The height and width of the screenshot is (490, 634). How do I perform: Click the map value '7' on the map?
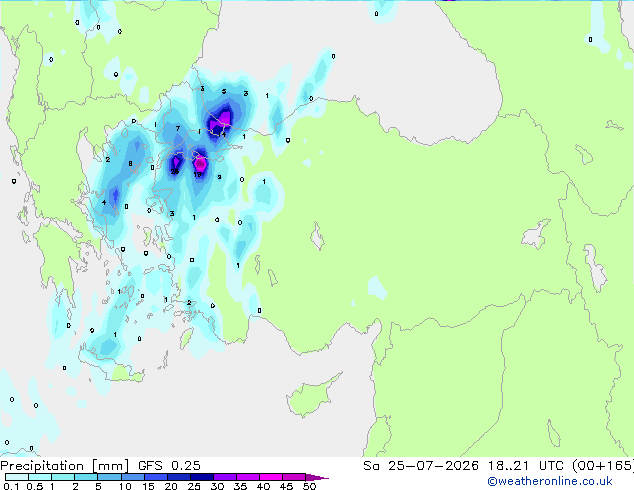point(178,129)
